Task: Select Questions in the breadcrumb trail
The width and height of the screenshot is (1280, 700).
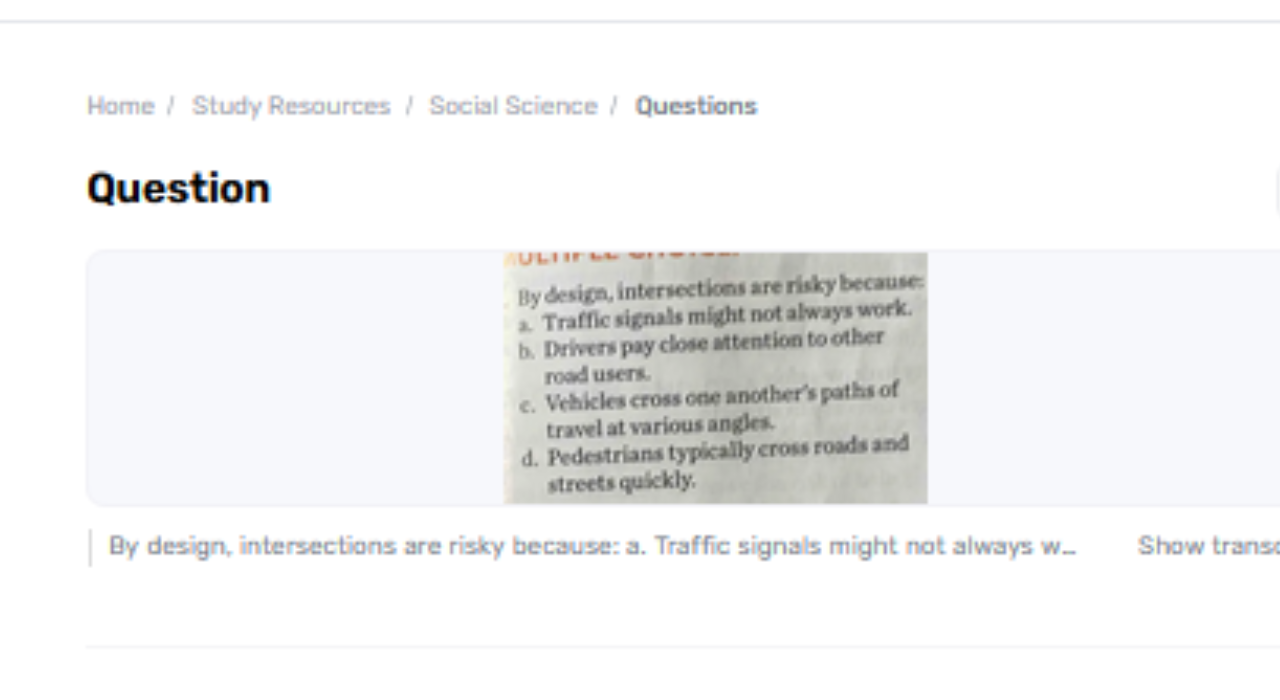Action: 696,105
